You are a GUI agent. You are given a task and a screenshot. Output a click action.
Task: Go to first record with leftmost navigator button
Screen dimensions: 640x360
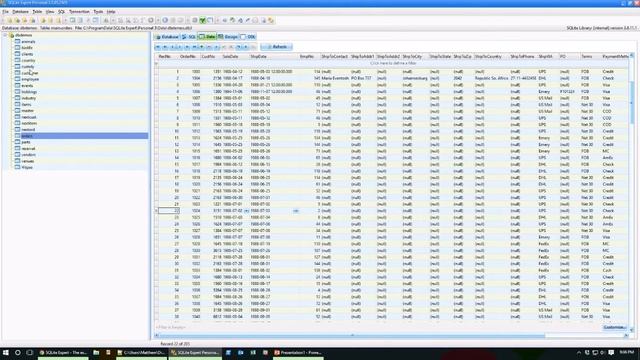click(x=158, y=47)
